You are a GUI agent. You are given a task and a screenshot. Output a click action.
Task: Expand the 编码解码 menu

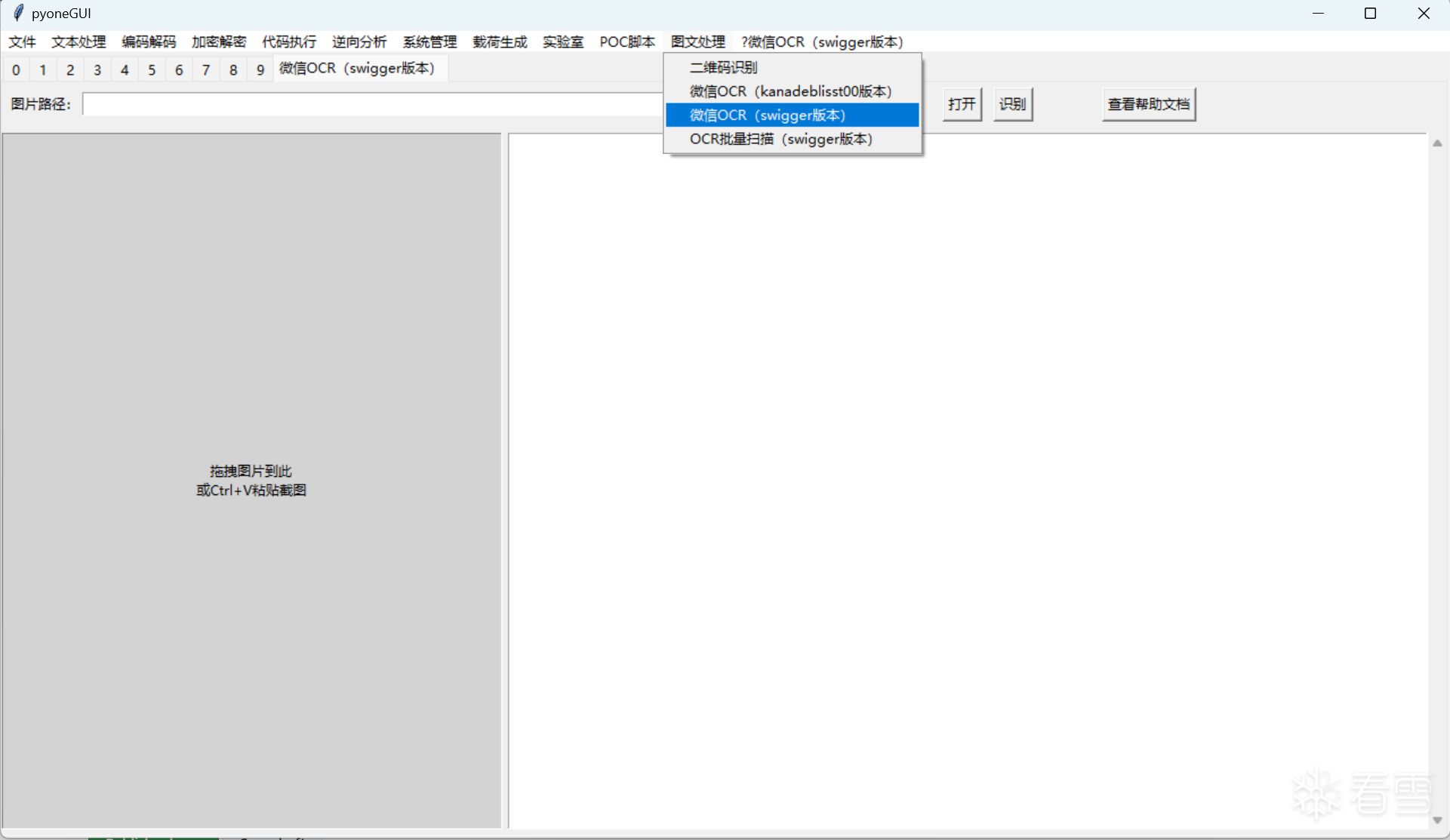149,42
